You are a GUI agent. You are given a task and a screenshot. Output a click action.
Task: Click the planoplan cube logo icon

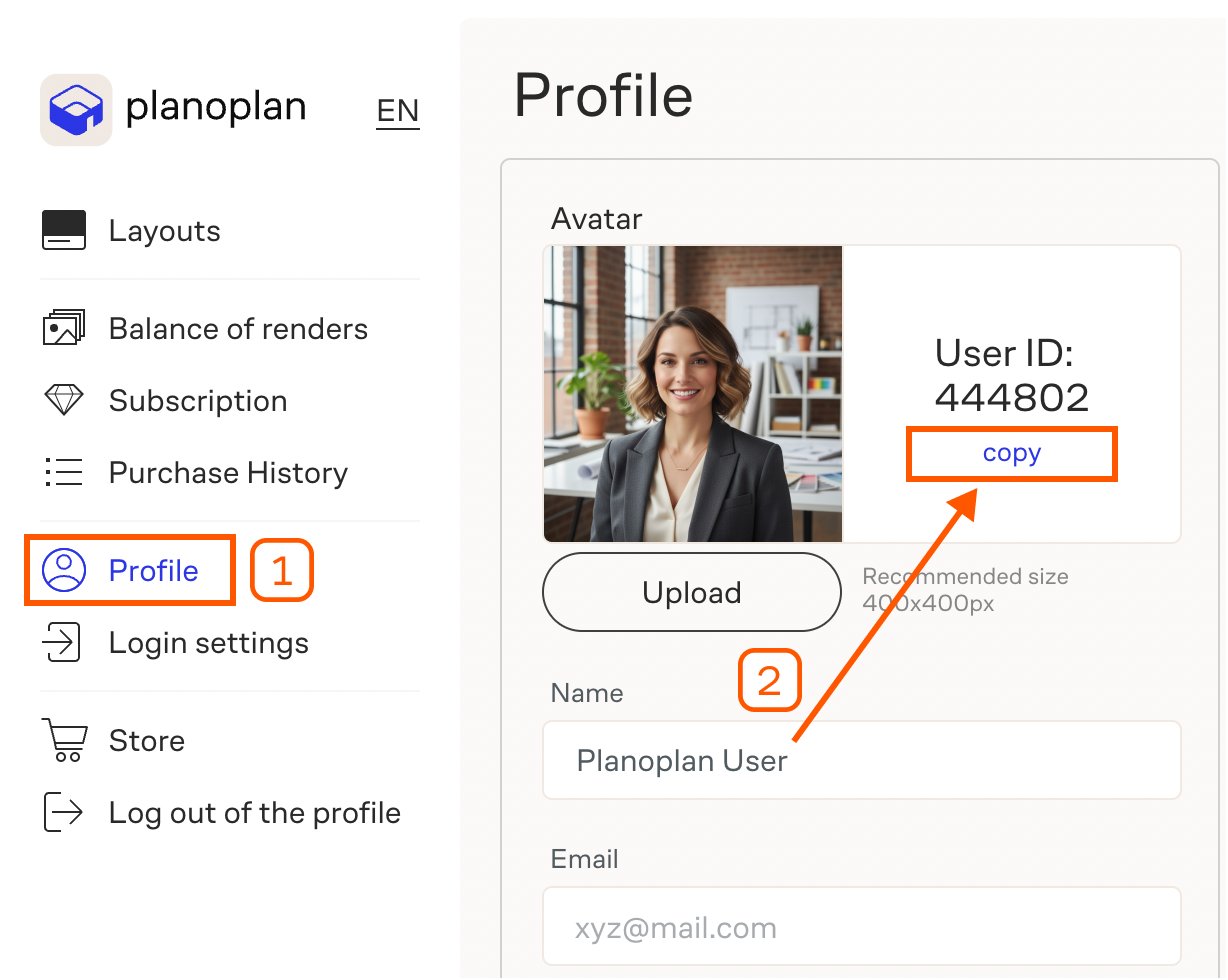click(76, 110)
